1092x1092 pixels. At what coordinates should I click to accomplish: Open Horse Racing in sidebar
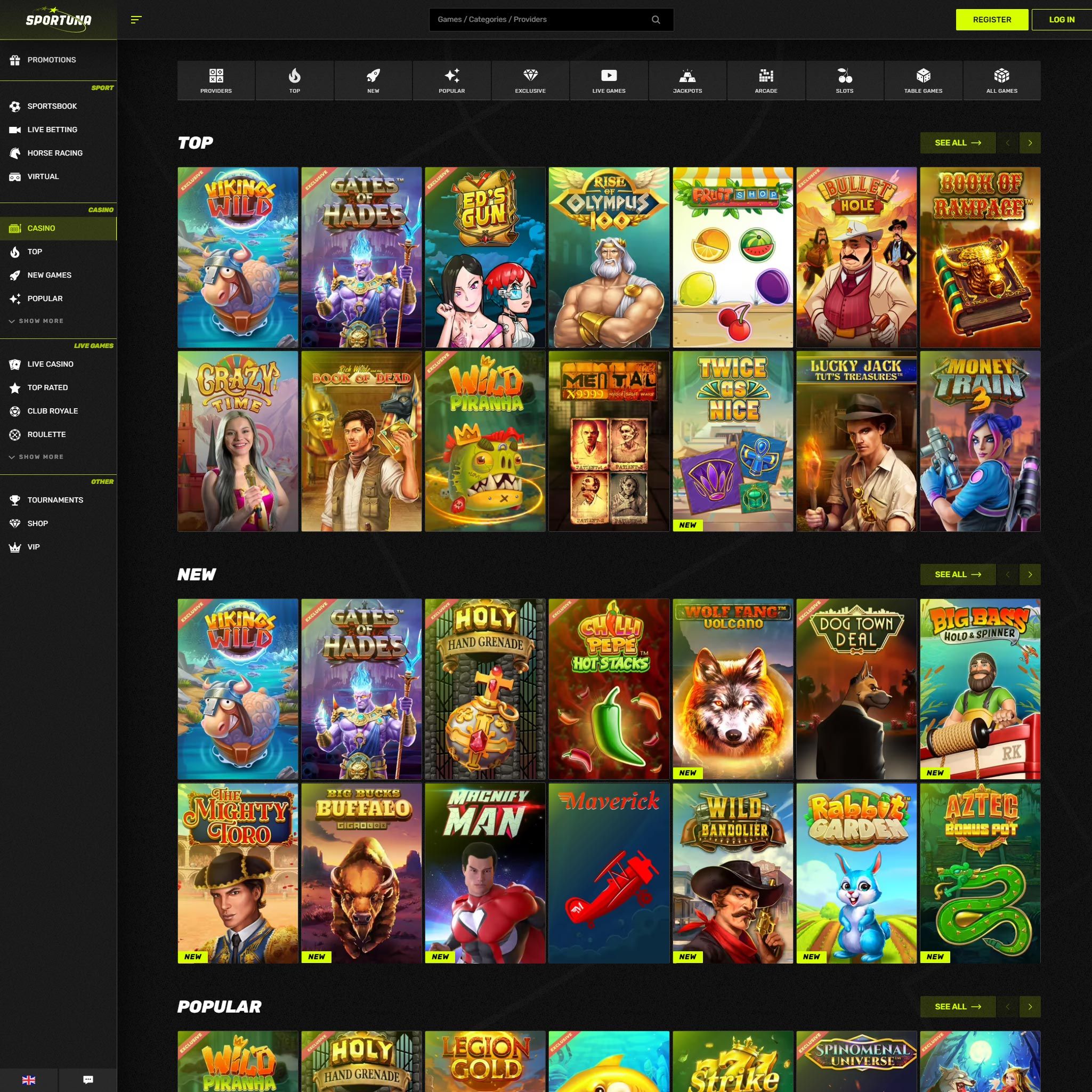pyautogui.click(x=55, y=153)
